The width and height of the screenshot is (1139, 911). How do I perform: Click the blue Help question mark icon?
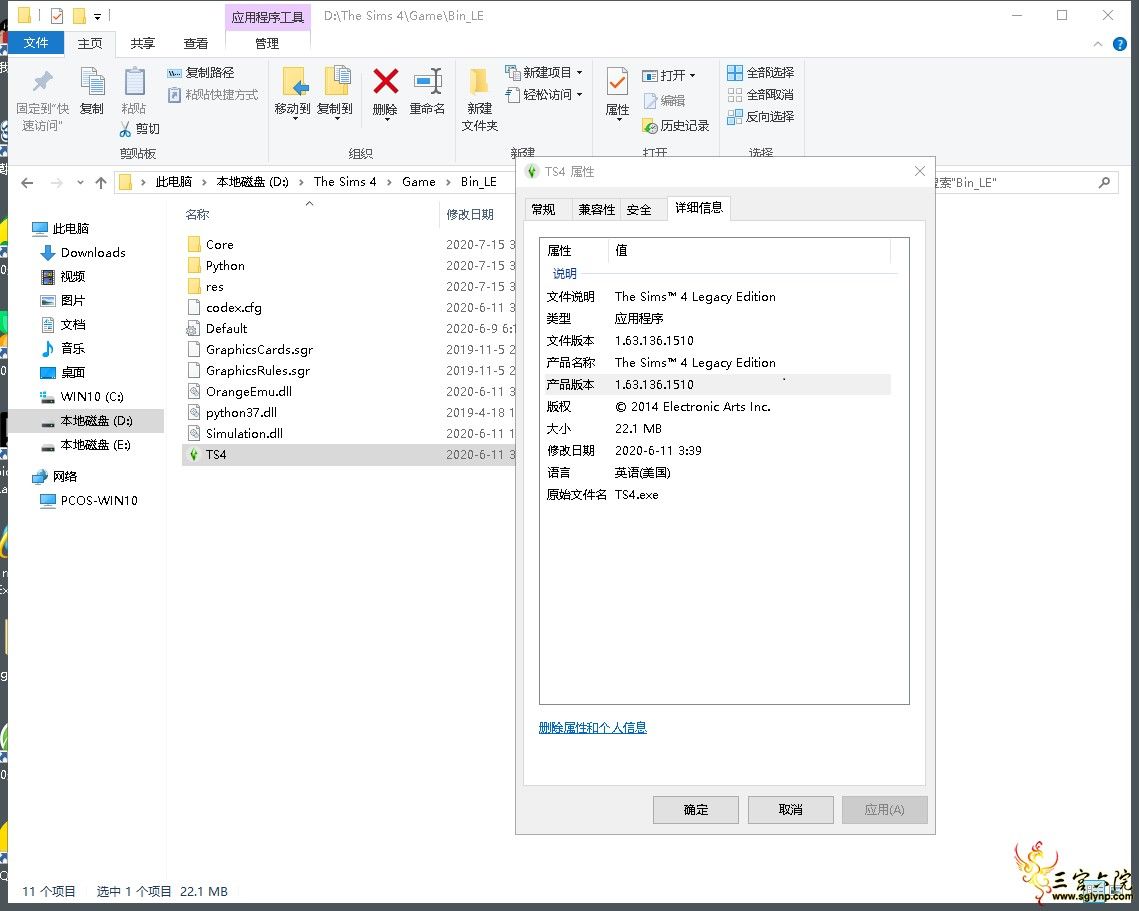click(1120, 44)
